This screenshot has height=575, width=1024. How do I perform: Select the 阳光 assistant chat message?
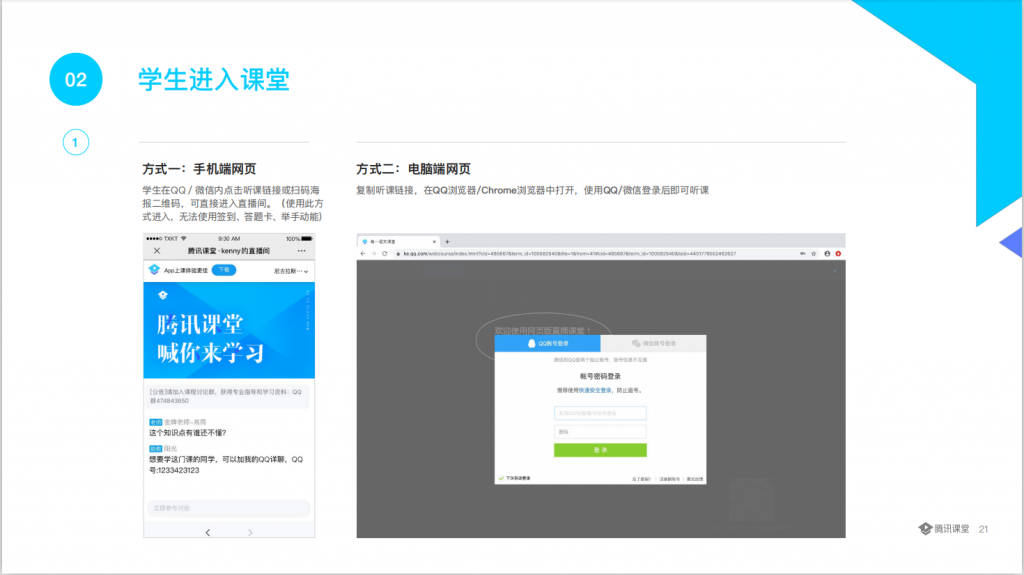[x=227, y=459]
